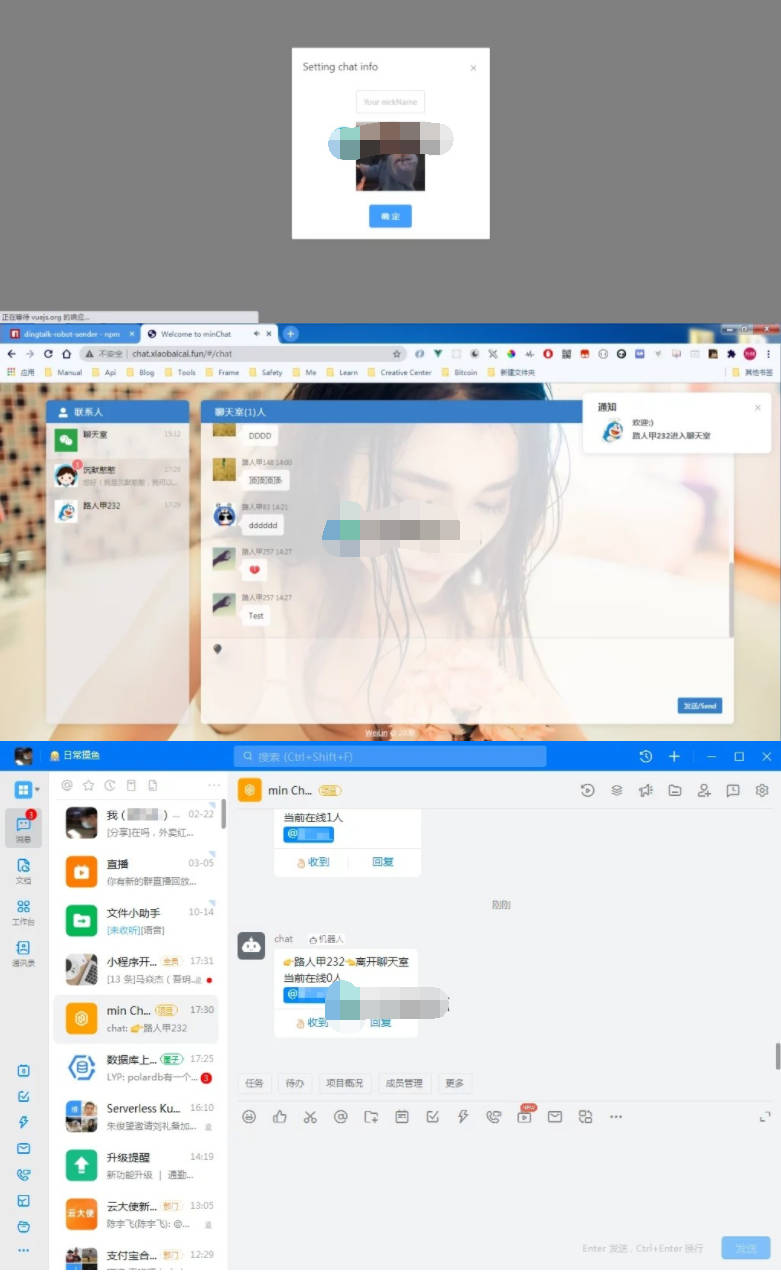This screenshot has height=1278, width=781.
Task: Open the 数据库上... conversation in DingTalk list
Action: click(x=135, y=1067)
